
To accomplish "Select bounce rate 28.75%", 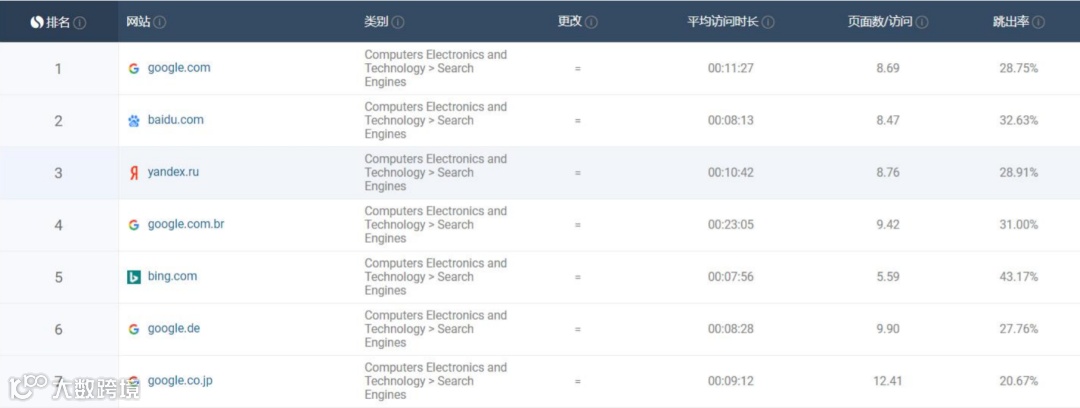I will pyautogui.click(x=1019, y=68).
